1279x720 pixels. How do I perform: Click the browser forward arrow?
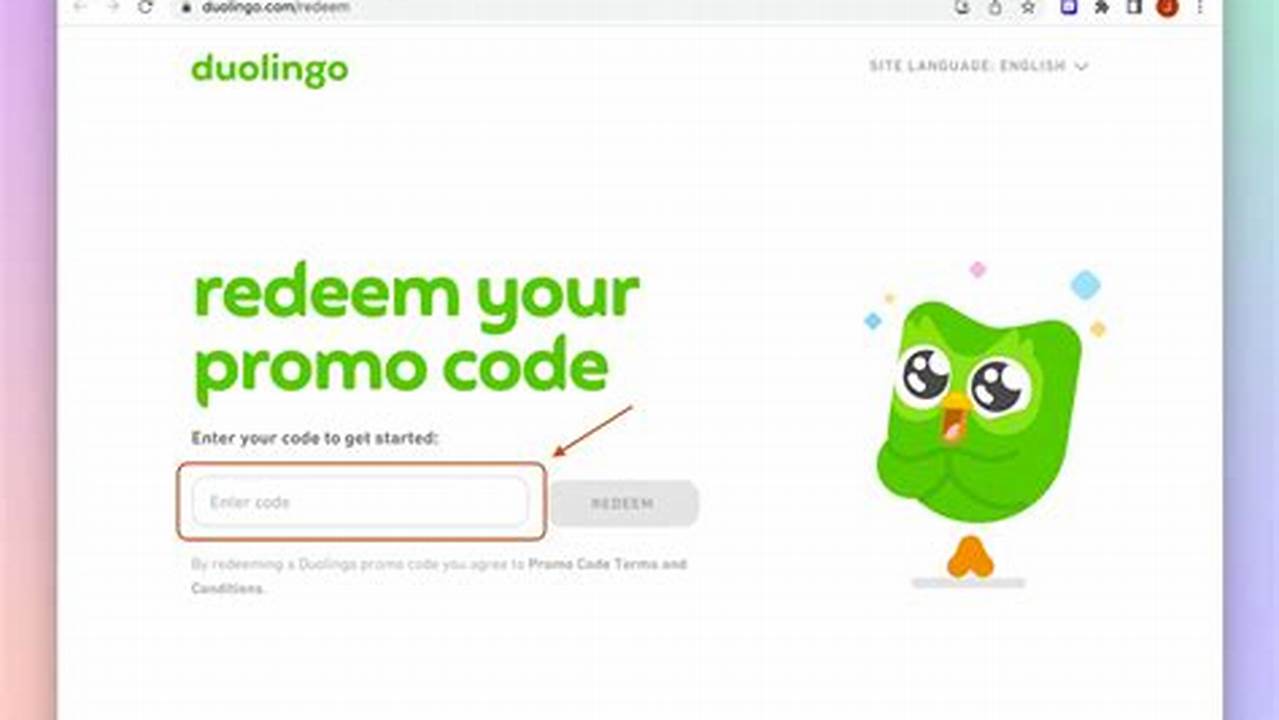click(112, 6)
